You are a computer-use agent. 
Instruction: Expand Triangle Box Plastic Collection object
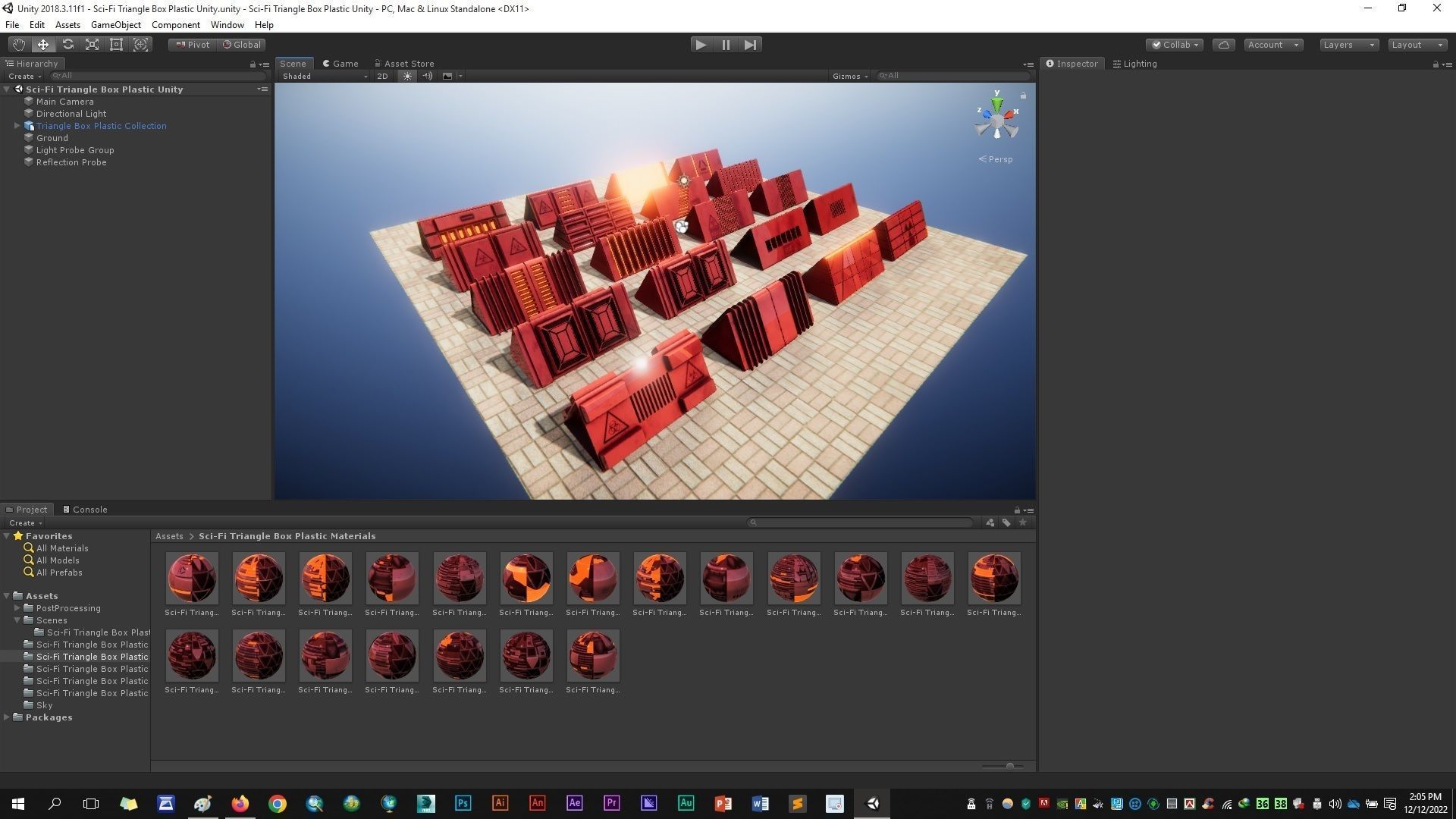point(17,126)
